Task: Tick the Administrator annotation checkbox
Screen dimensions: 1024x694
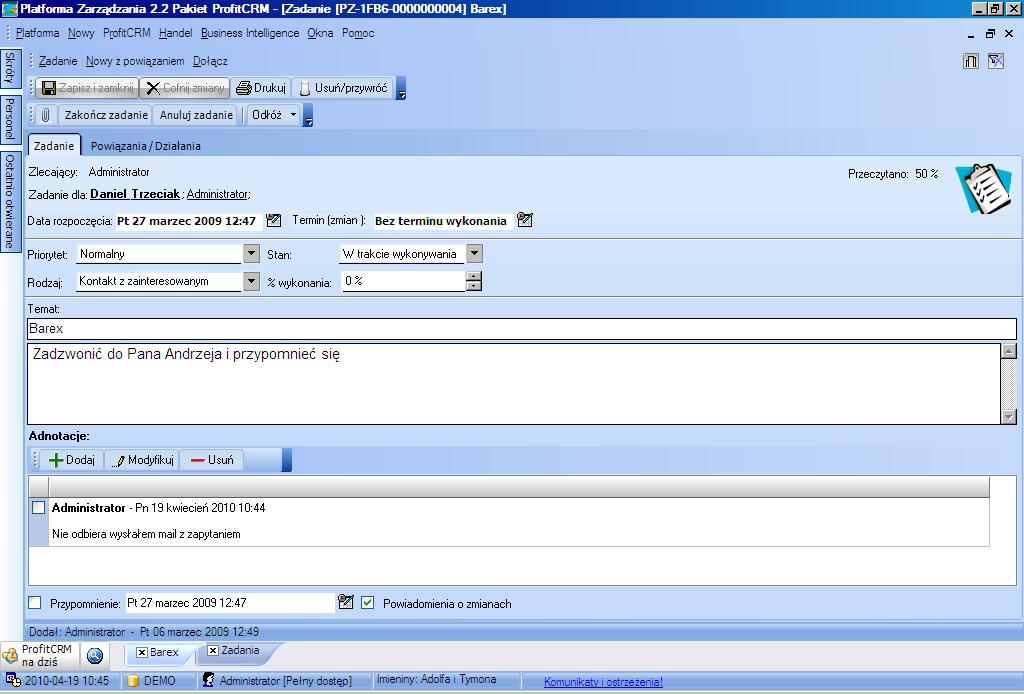Action: [39, 508]
